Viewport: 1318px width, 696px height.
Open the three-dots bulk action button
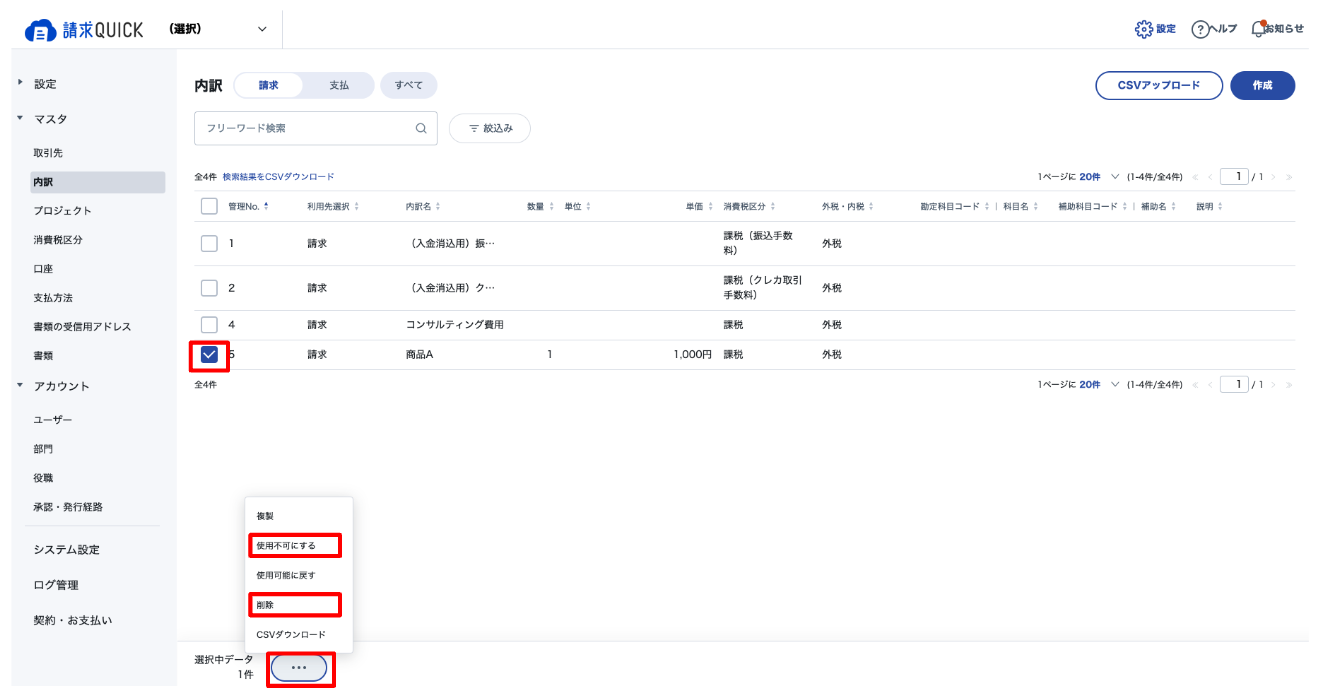point(299,667)
